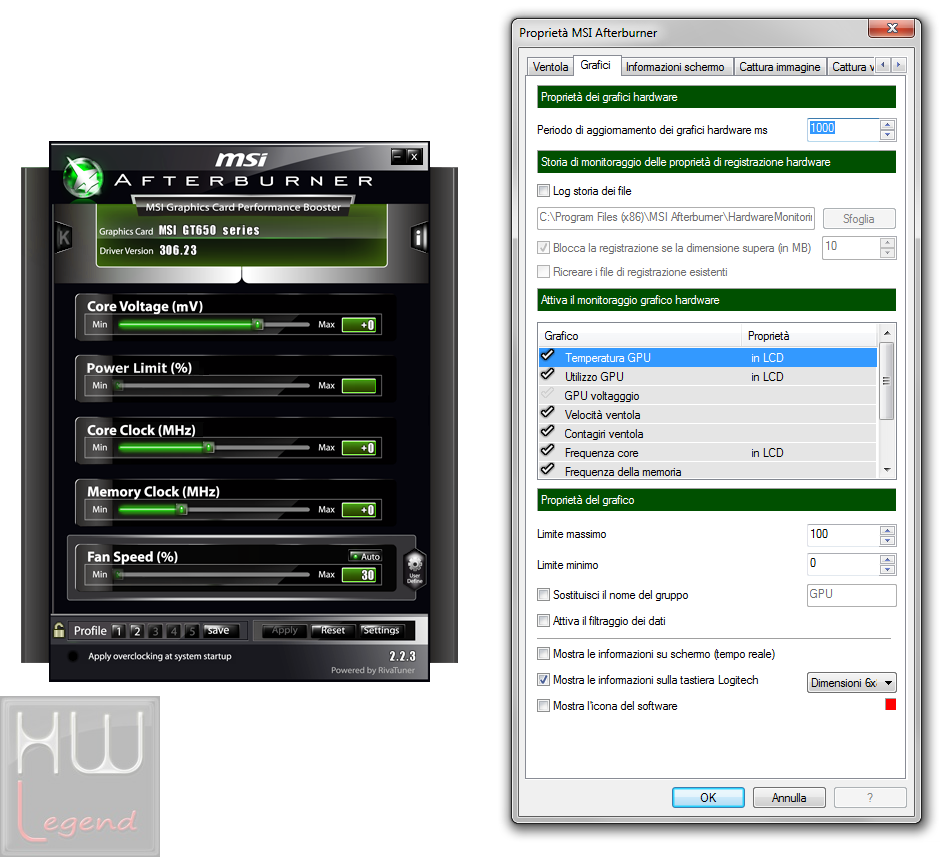Select profile slot 3
This screenshot has height=857, width=949.
[x=156, y=631]
